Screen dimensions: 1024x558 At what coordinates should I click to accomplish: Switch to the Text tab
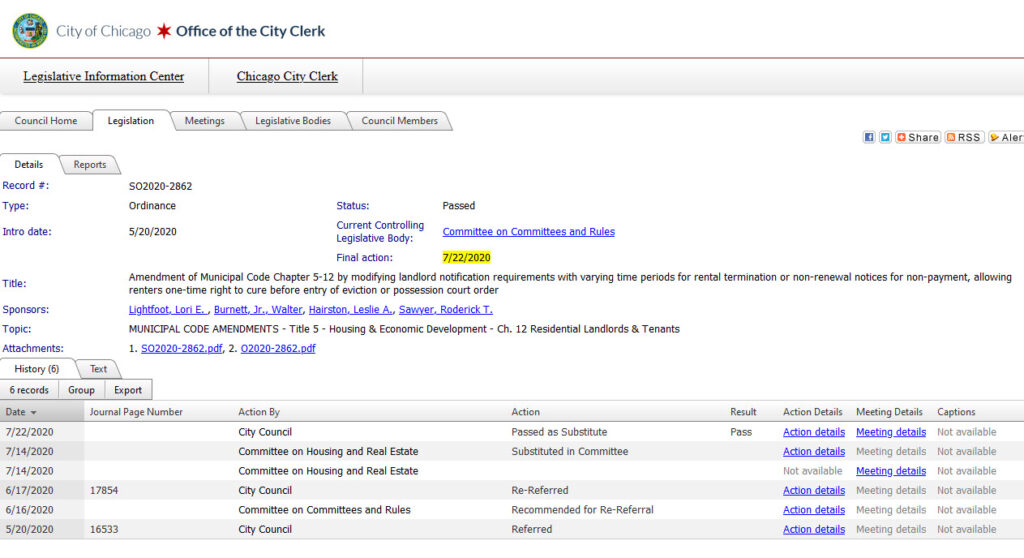99,369
